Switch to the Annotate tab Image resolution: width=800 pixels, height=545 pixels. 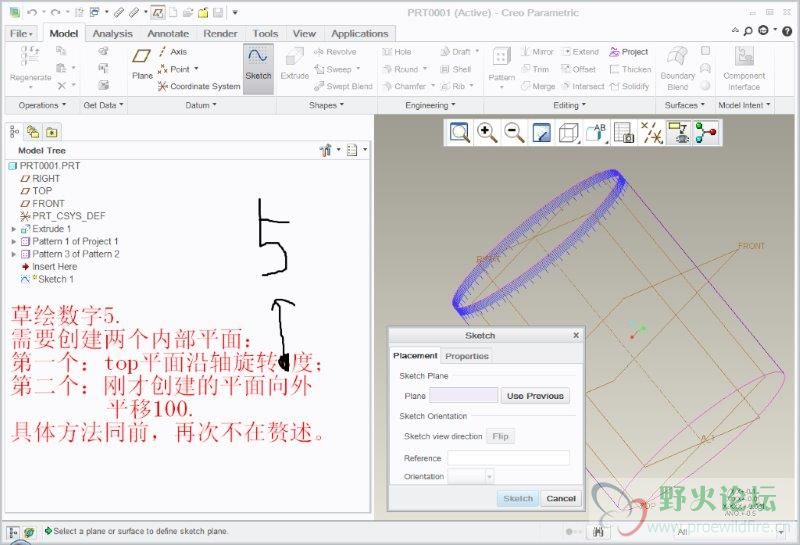pyautogui.click(x=168, y=34)
